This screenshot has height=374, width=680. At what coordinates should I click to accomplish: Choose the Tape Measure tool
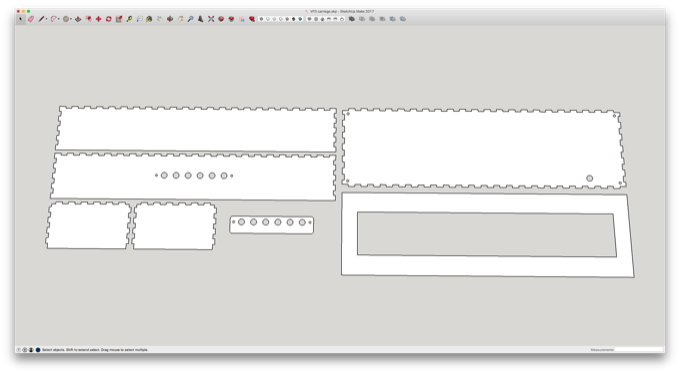click(129, 19)
